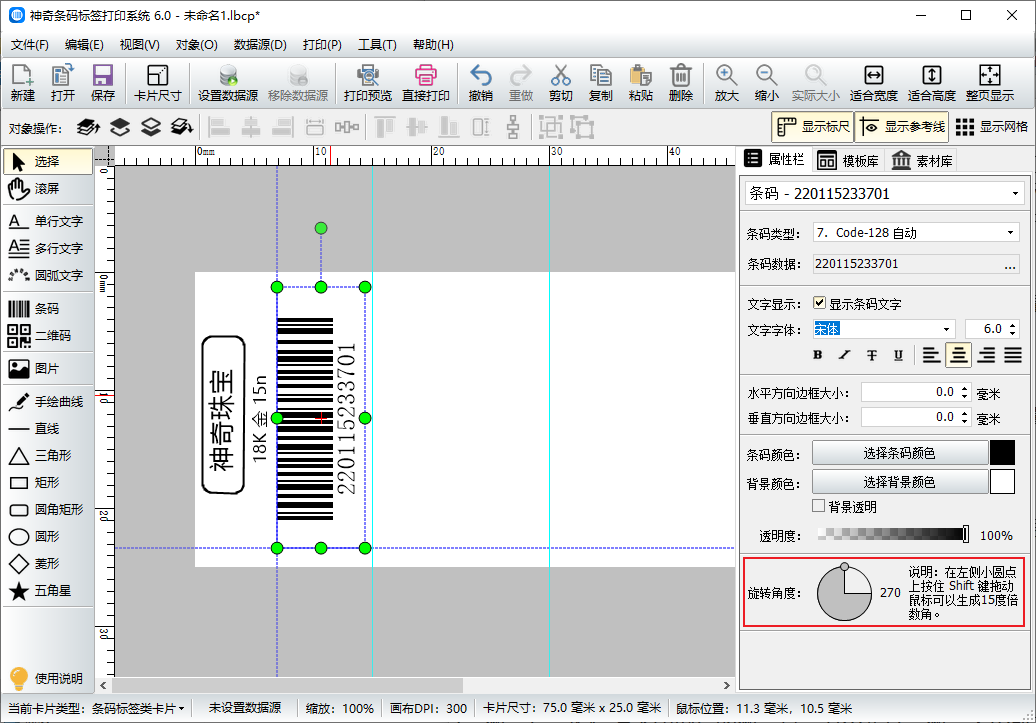Select the 条码 barcode tool

pyautogui.click(x=47, y=309)
